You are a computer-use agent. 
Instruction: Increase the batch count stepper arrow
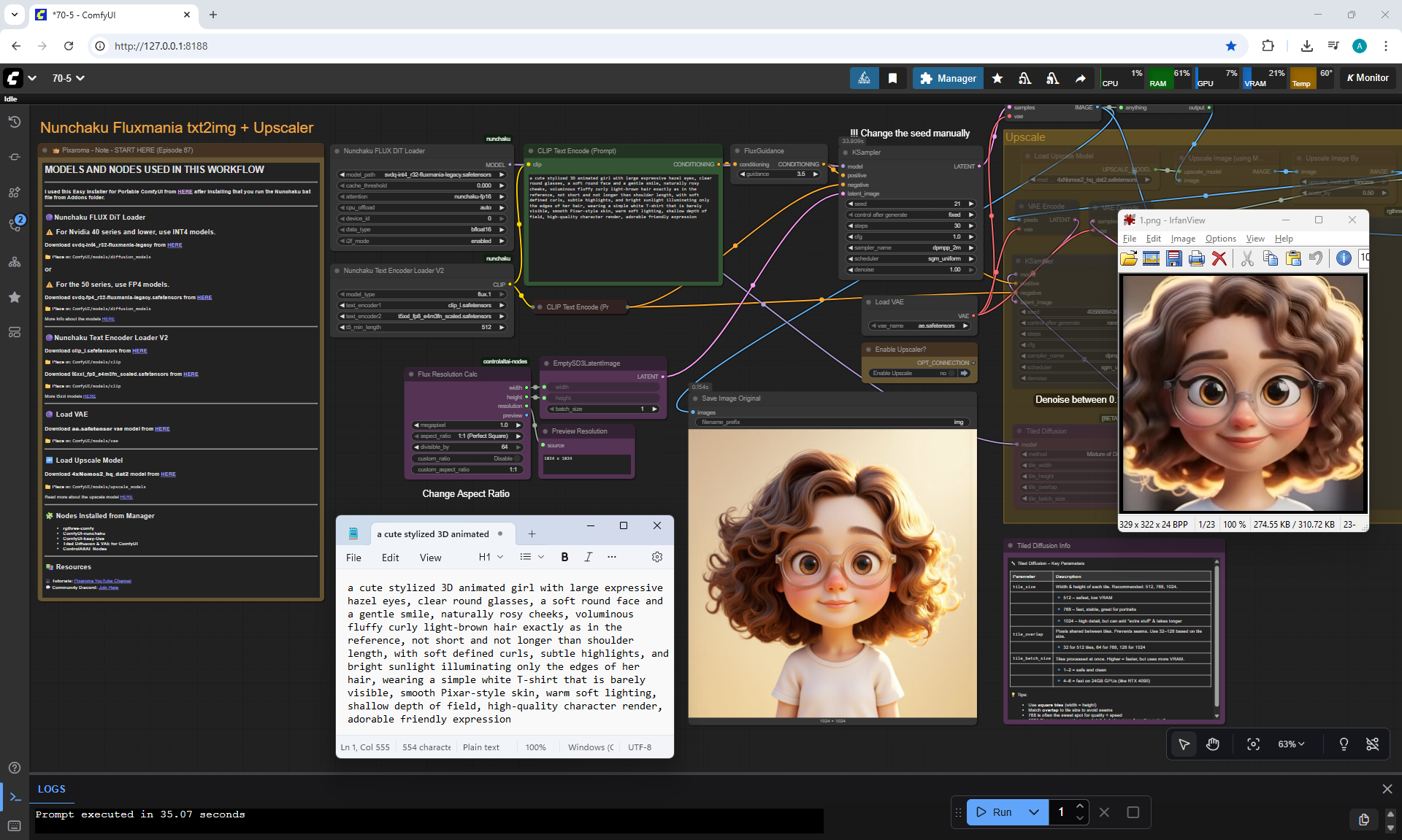pyautogui.click(x=1079, y=806)
